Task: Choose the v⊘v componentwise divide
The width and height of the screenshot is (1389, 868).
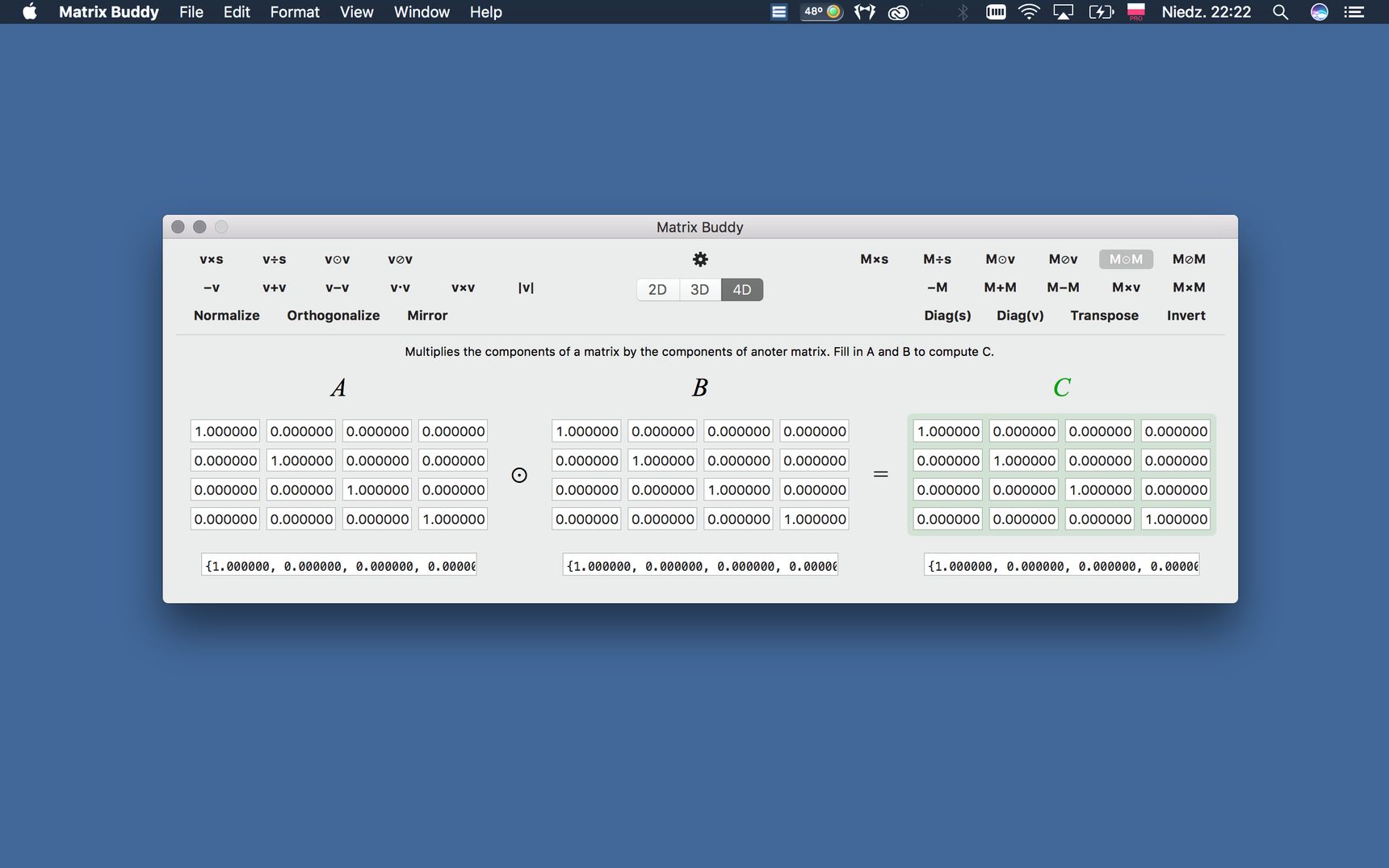Action: [401, 259]
